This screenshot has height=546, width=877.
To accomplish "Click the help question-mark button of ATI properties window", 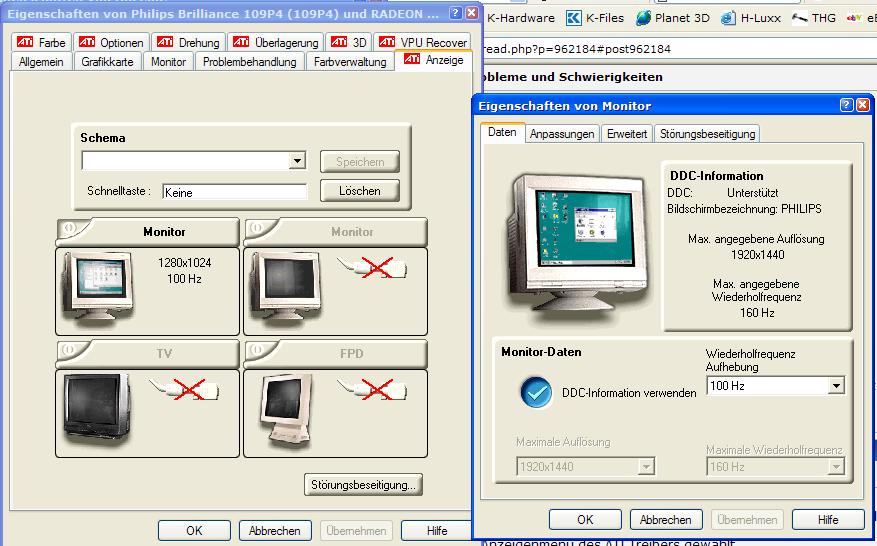I will coord(456,13).
